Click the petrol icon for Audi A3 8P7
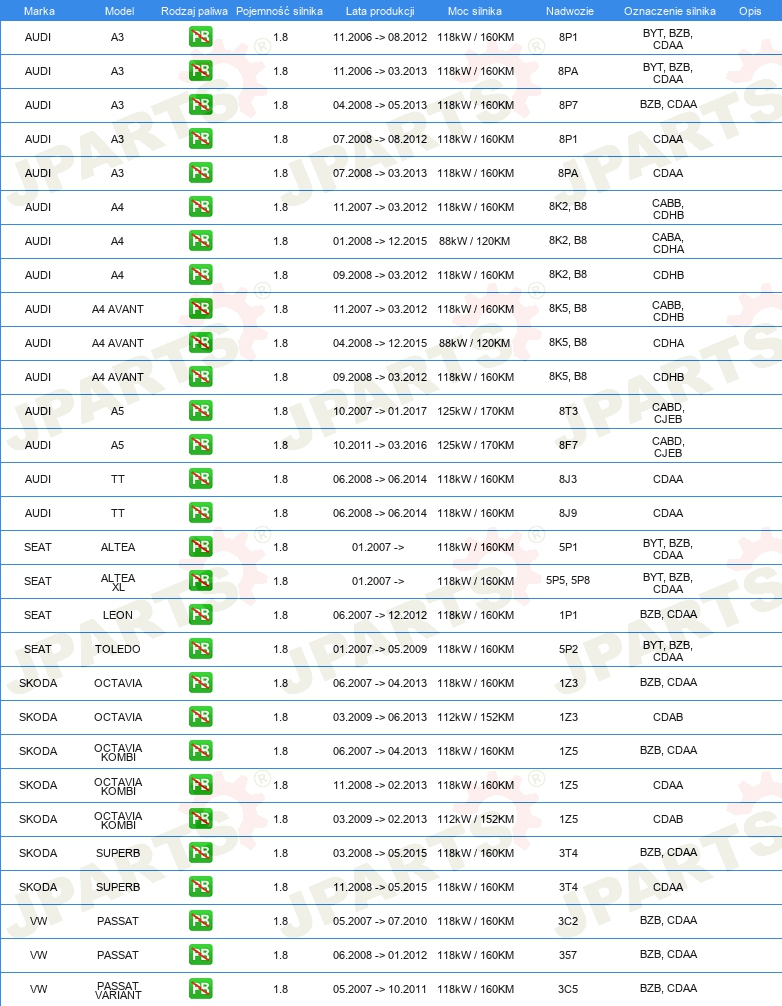 pyautogui.click(x=201, y=105)
